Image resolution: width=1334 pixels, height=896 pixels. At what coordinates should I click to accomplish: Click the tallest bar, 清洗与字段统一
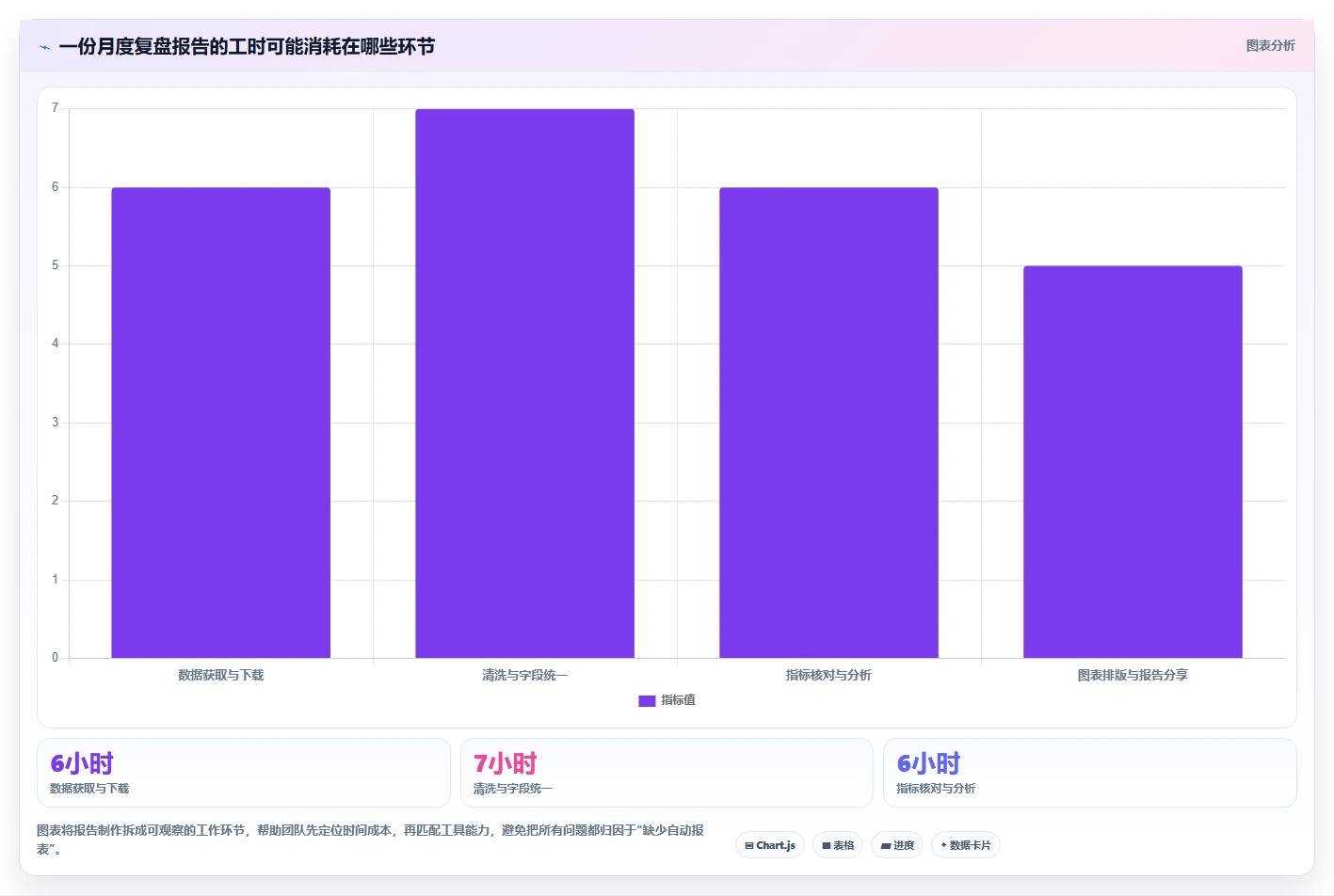coord(524,383)
